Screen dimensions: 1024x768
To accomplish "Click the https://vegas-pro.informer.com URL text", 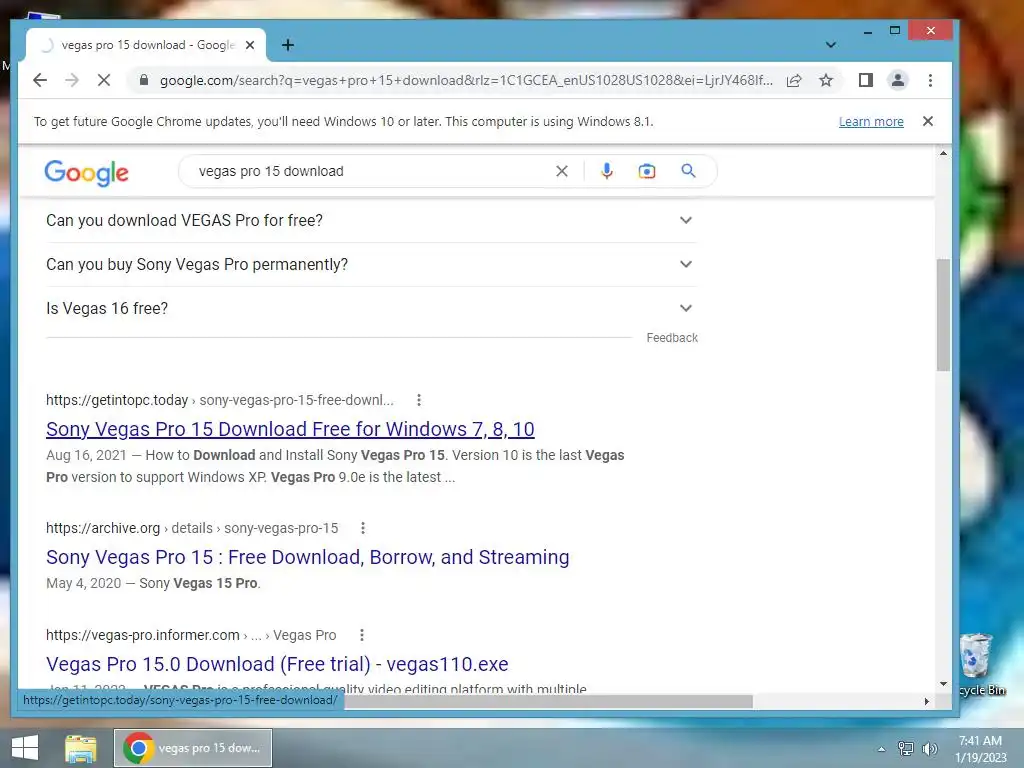I will pos(142,635).
